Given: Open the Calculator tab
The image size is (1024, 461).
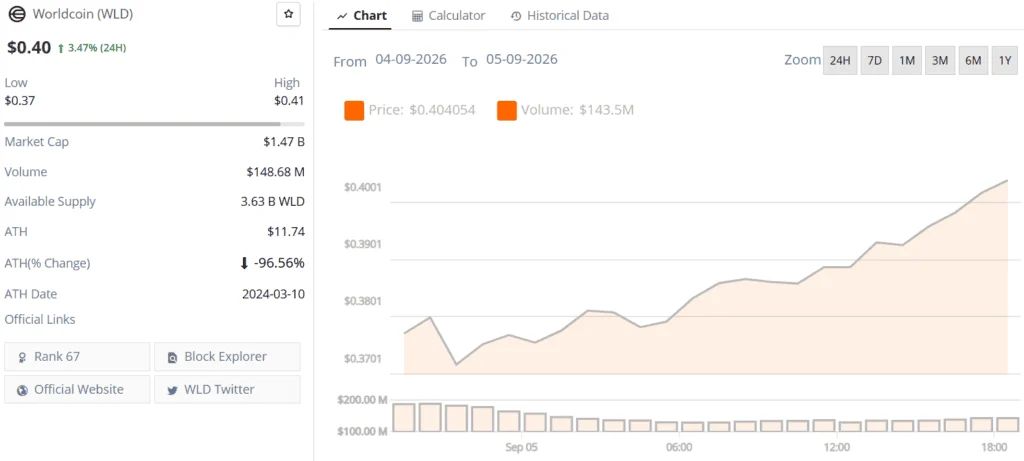Looking at the screenshot, I should [x=449, y=16].
